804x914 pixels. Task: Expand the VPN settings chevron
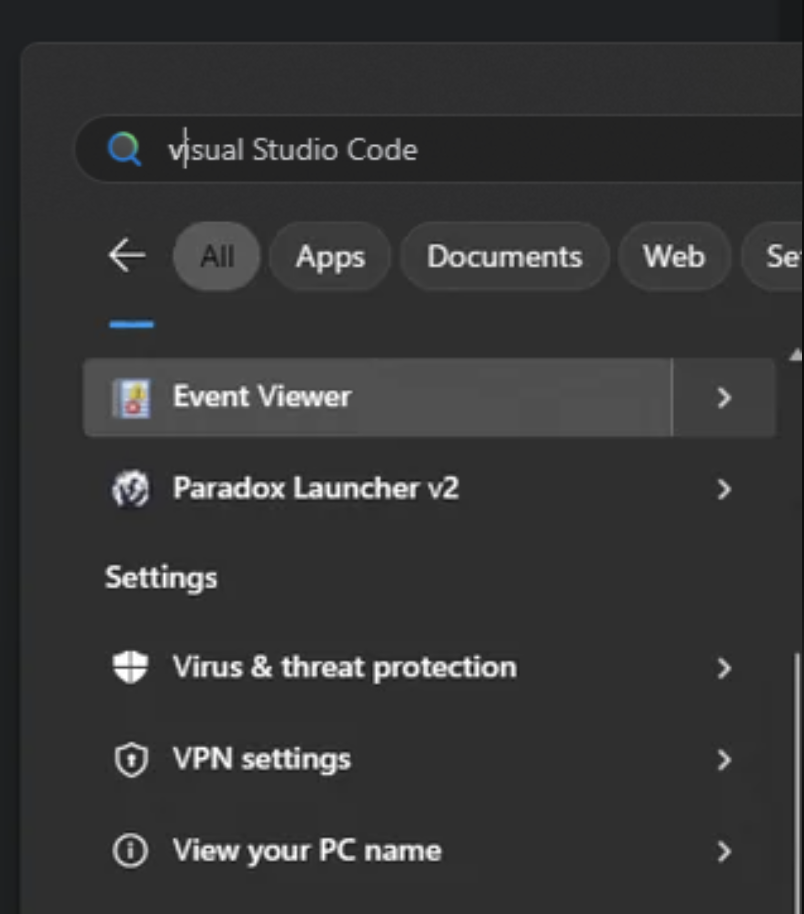(724, 760)
